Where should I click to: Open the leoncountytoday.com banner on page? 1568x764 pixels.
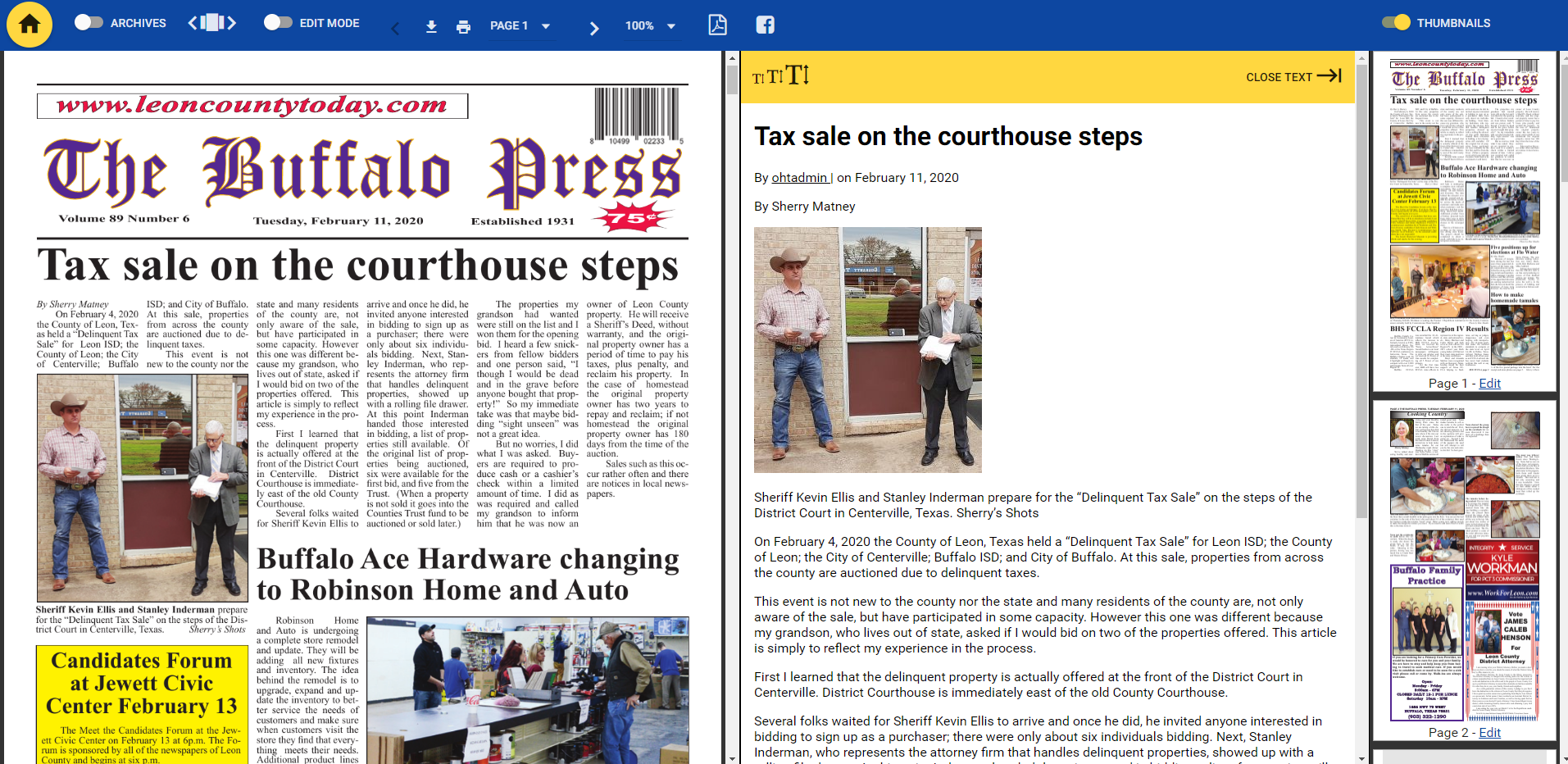click(252, 106)
